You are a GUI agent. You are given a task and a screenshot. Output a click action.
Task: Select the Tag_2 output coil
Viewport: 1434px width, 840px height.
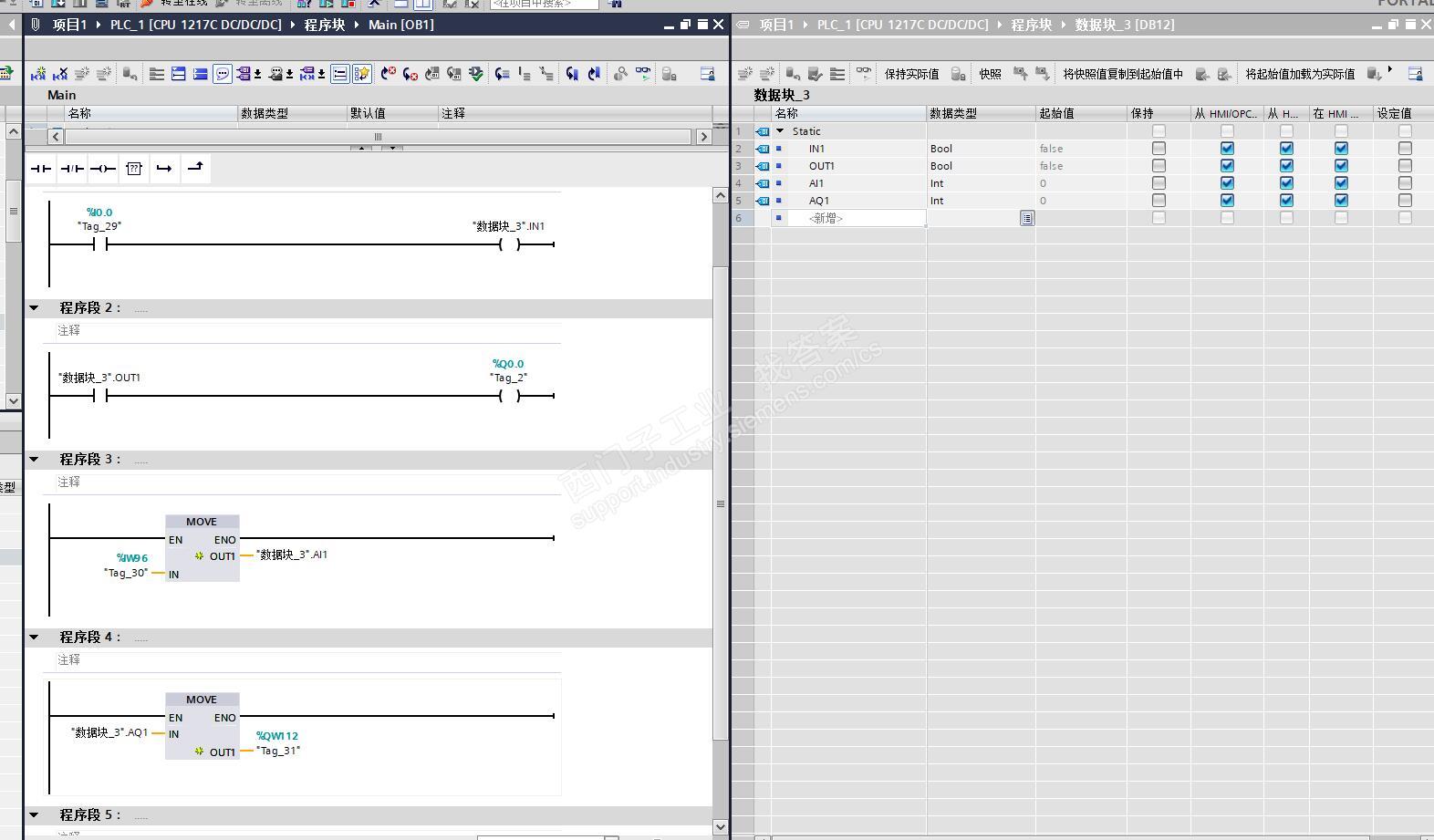click(x=510, y=396)
